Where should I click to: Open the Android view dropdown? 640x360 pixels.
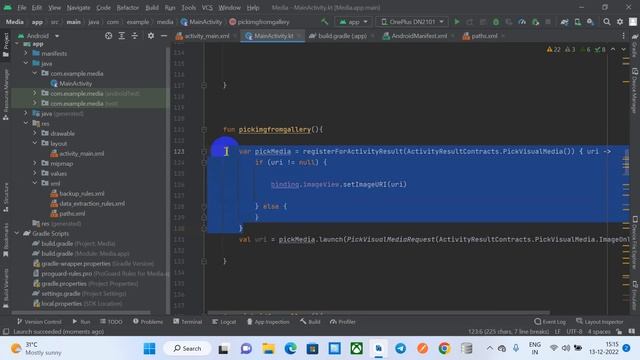(39, 36)
